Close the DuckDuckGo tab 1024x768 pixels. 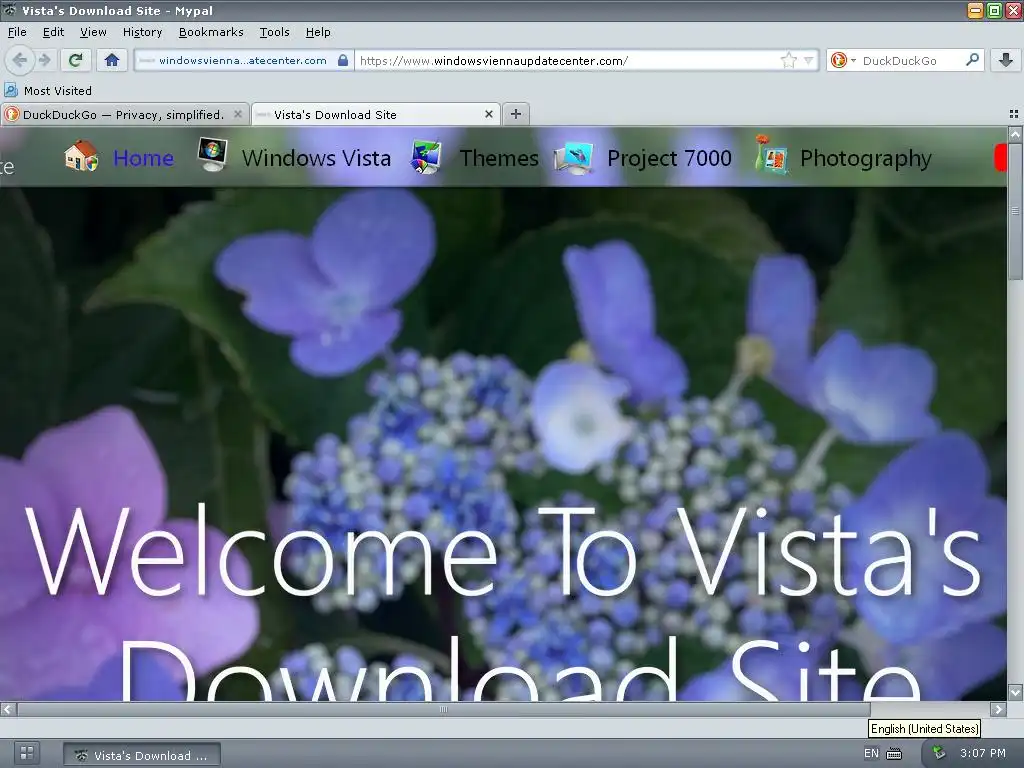[x=238, y=114]
